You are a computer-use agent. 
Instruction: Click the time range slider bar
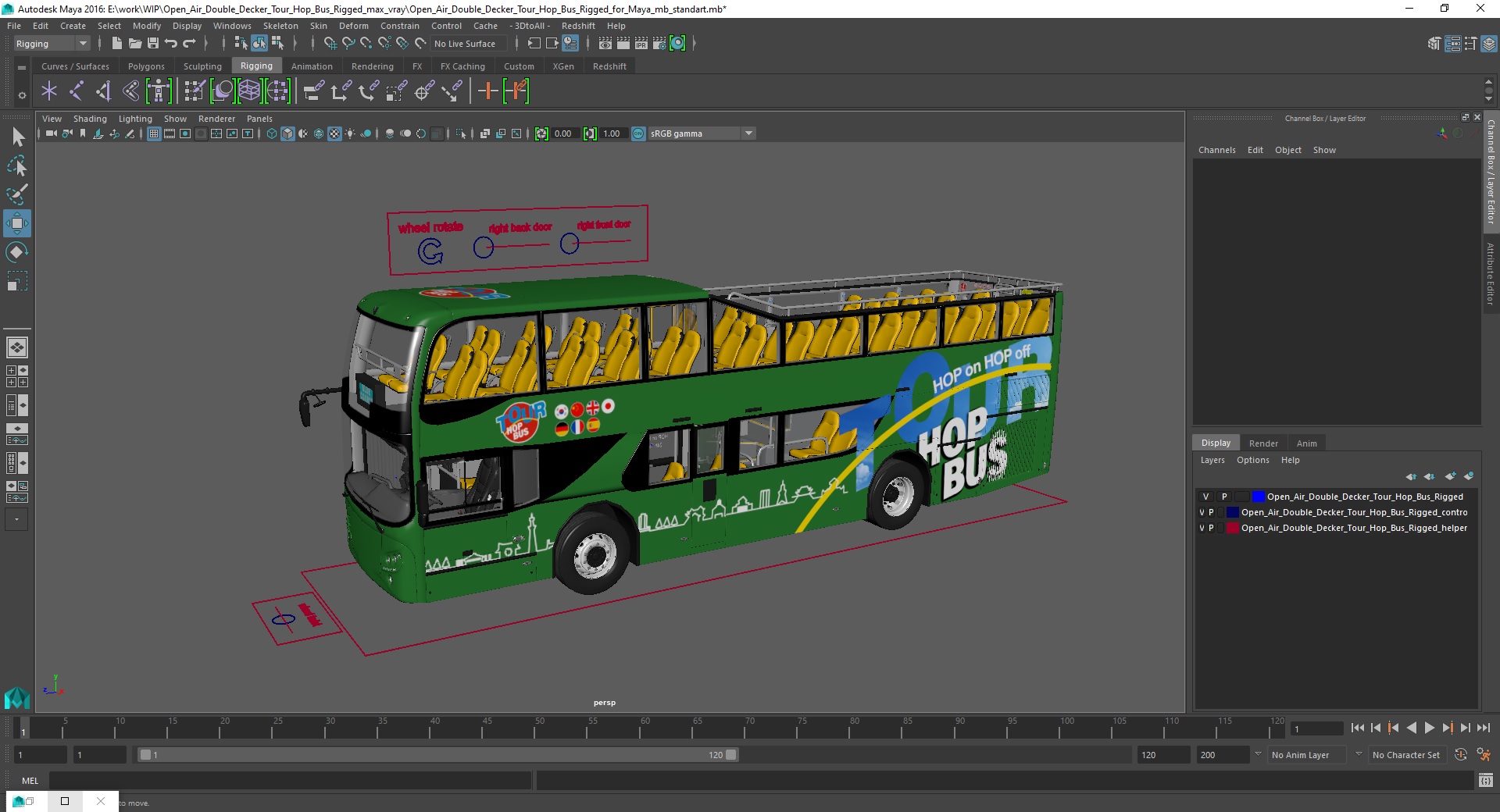(437, 755)
